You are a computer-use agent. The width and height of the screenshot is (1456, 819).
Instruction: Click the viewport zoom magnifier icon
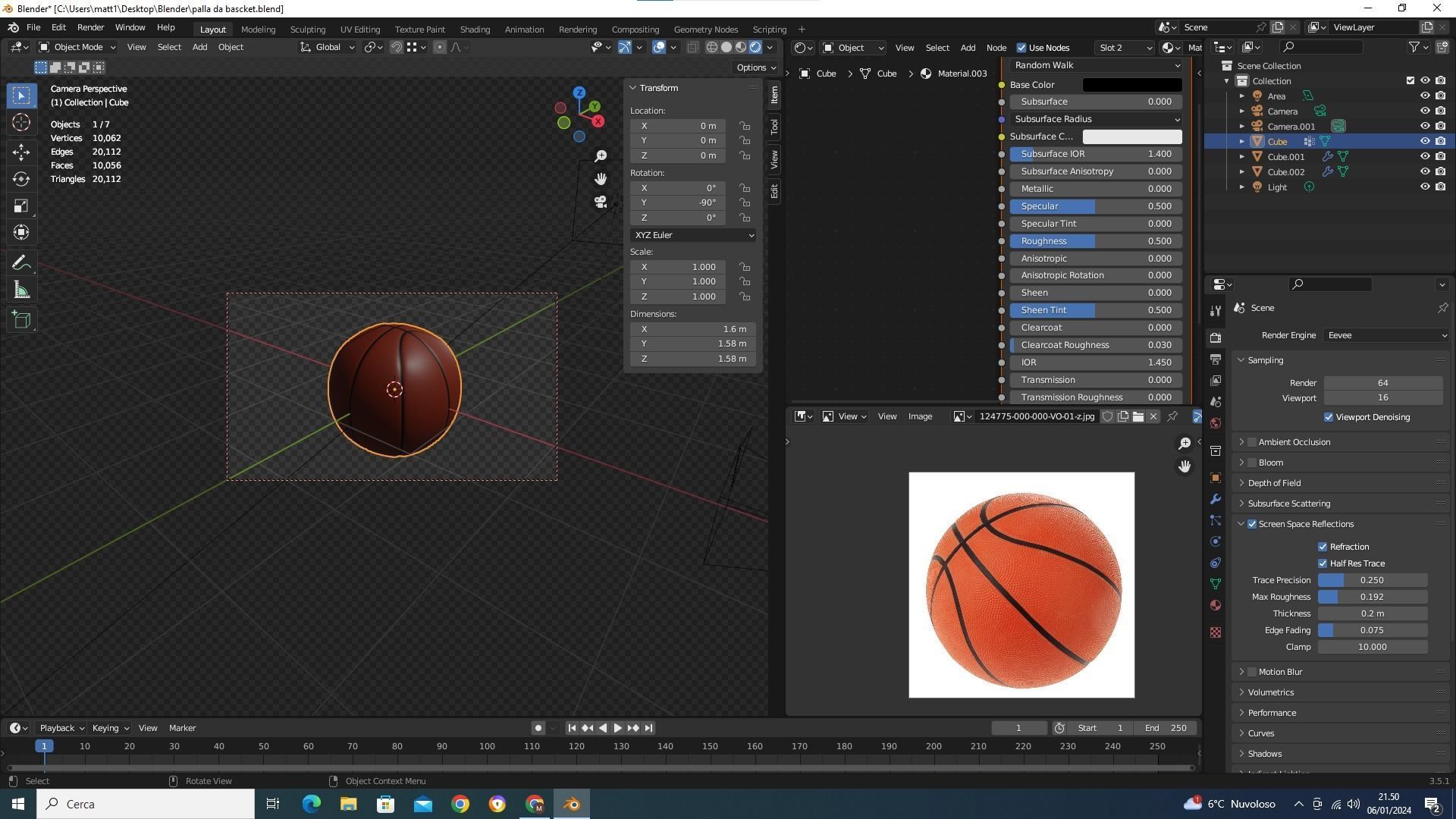(601, 156)
